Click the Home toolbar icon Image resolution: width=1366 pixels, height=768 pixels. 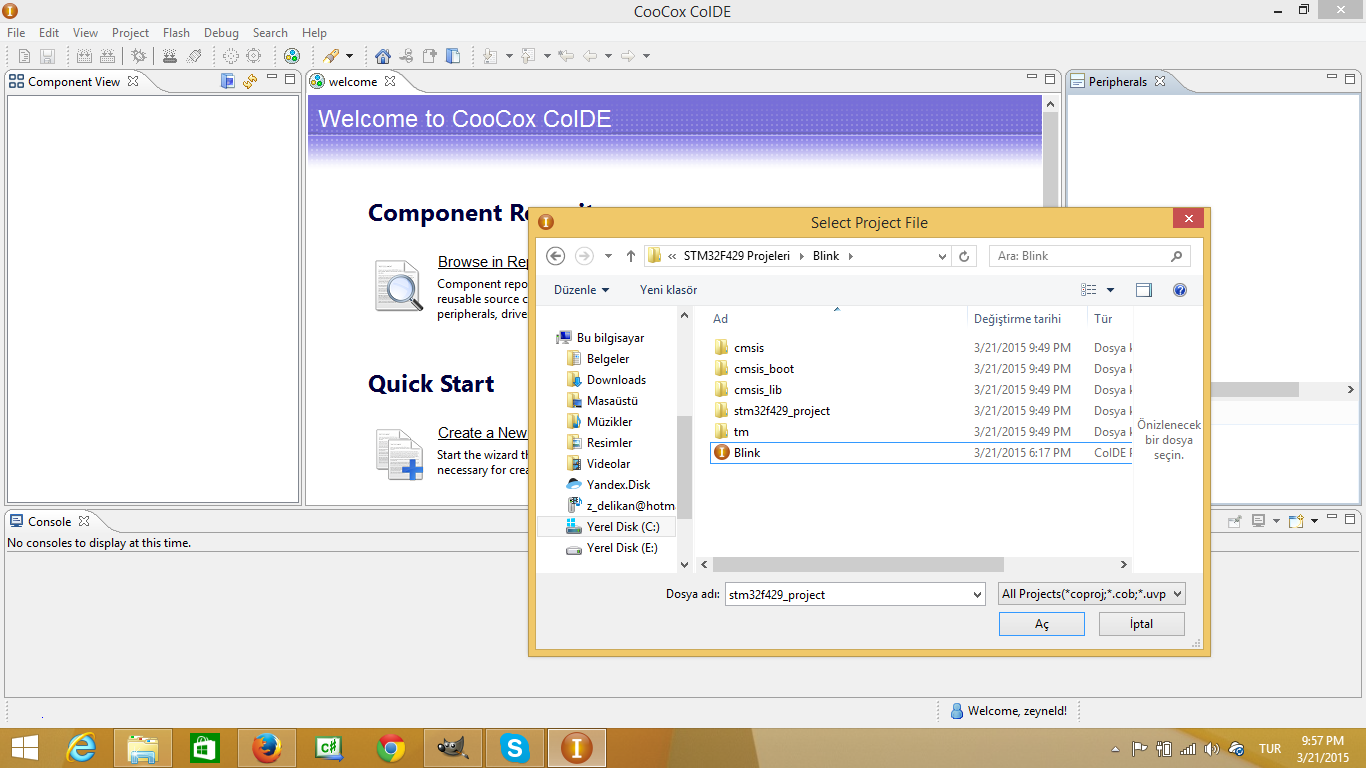(x=383, y=56)
